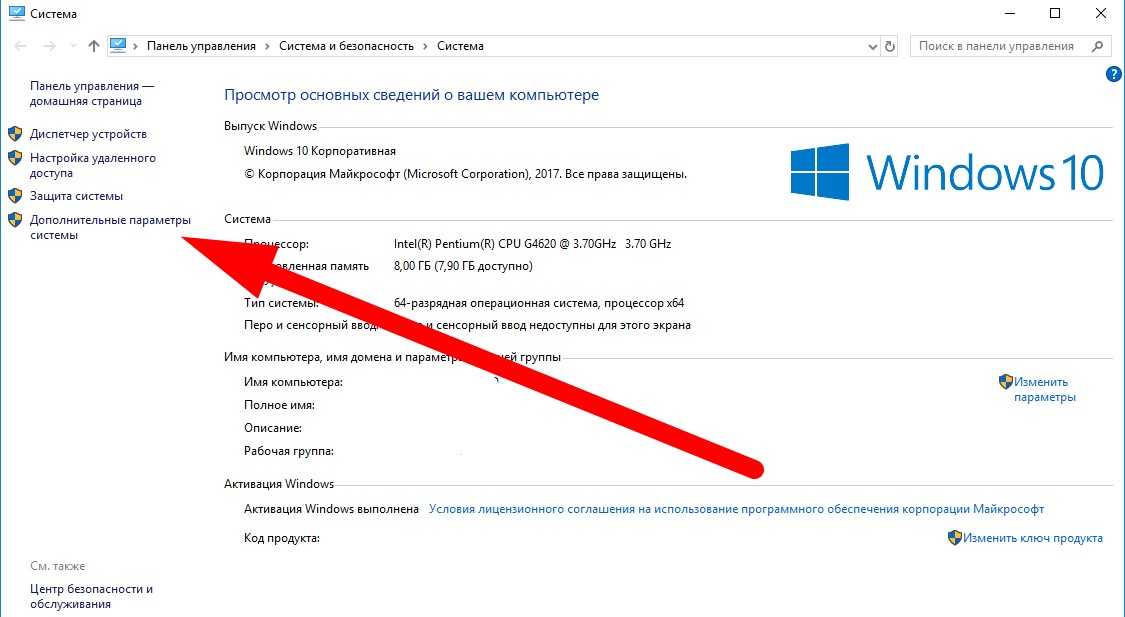Refresh the page with the refresh icon
Image resolution: width=1125 pixels, height=617 pixels.
(890, 47)
